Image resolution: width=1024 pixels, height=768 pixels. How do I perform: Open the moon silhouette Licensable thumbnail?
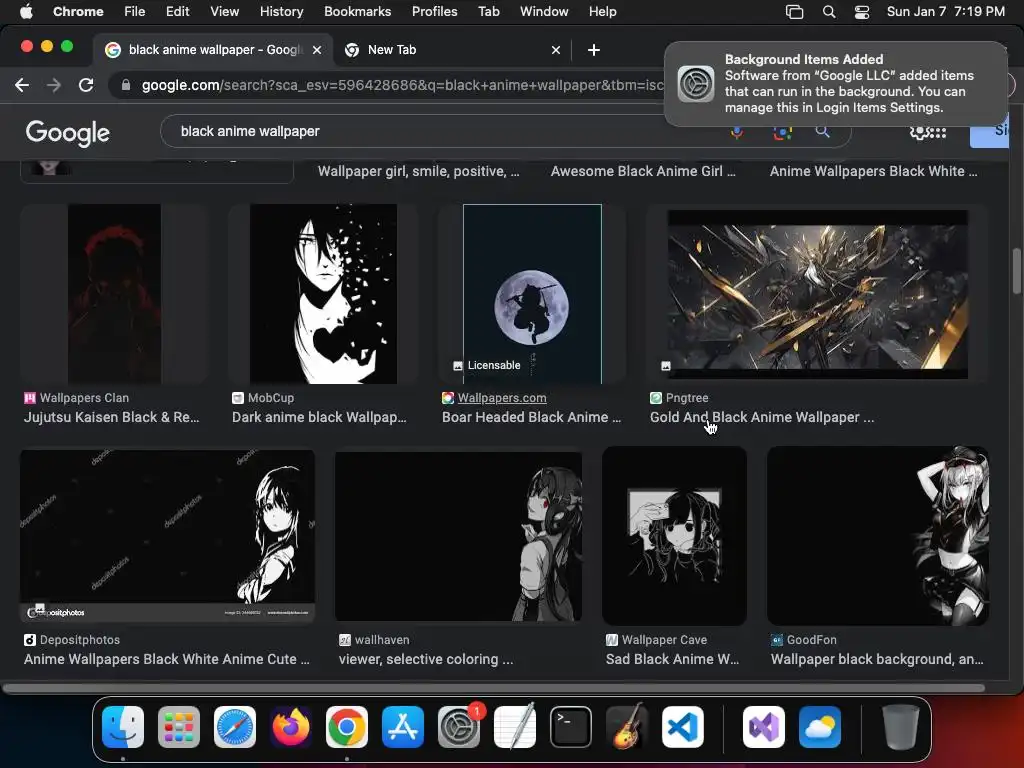(x=532, y=294)
